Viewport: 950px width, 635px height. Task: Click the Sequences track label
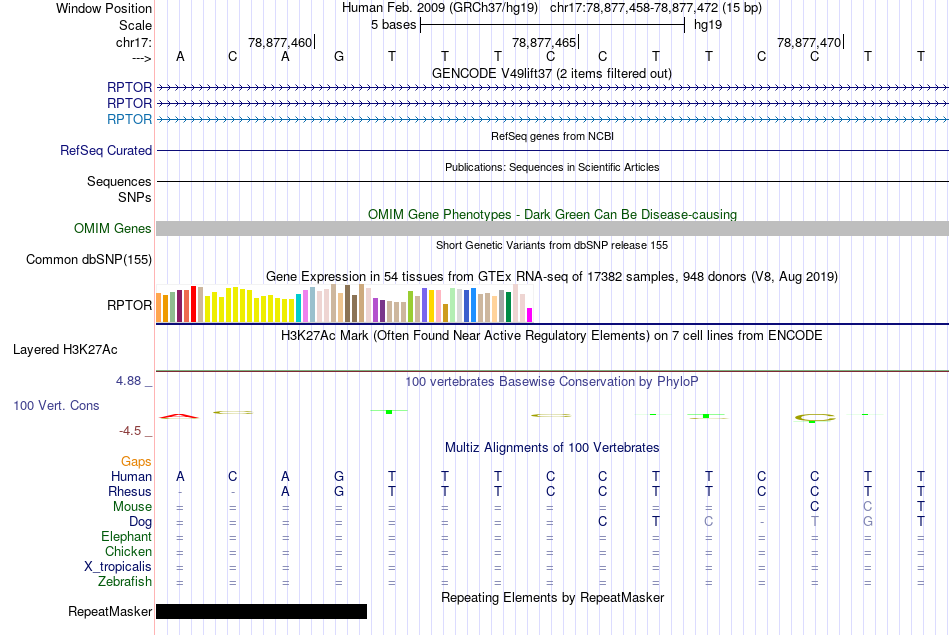coord(119,181)
